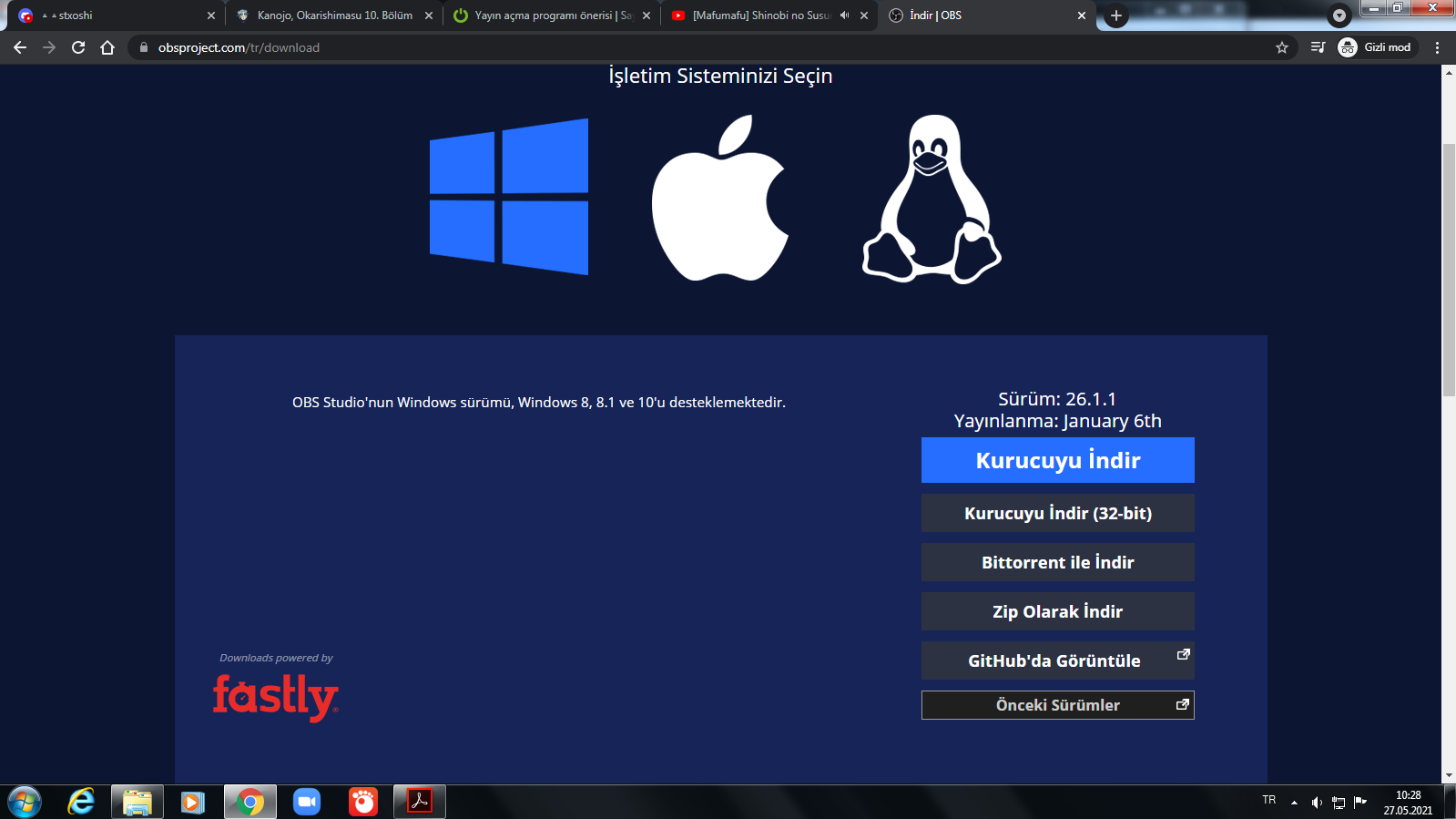Select the Linux penguin logo

click(x=932, y=199)
